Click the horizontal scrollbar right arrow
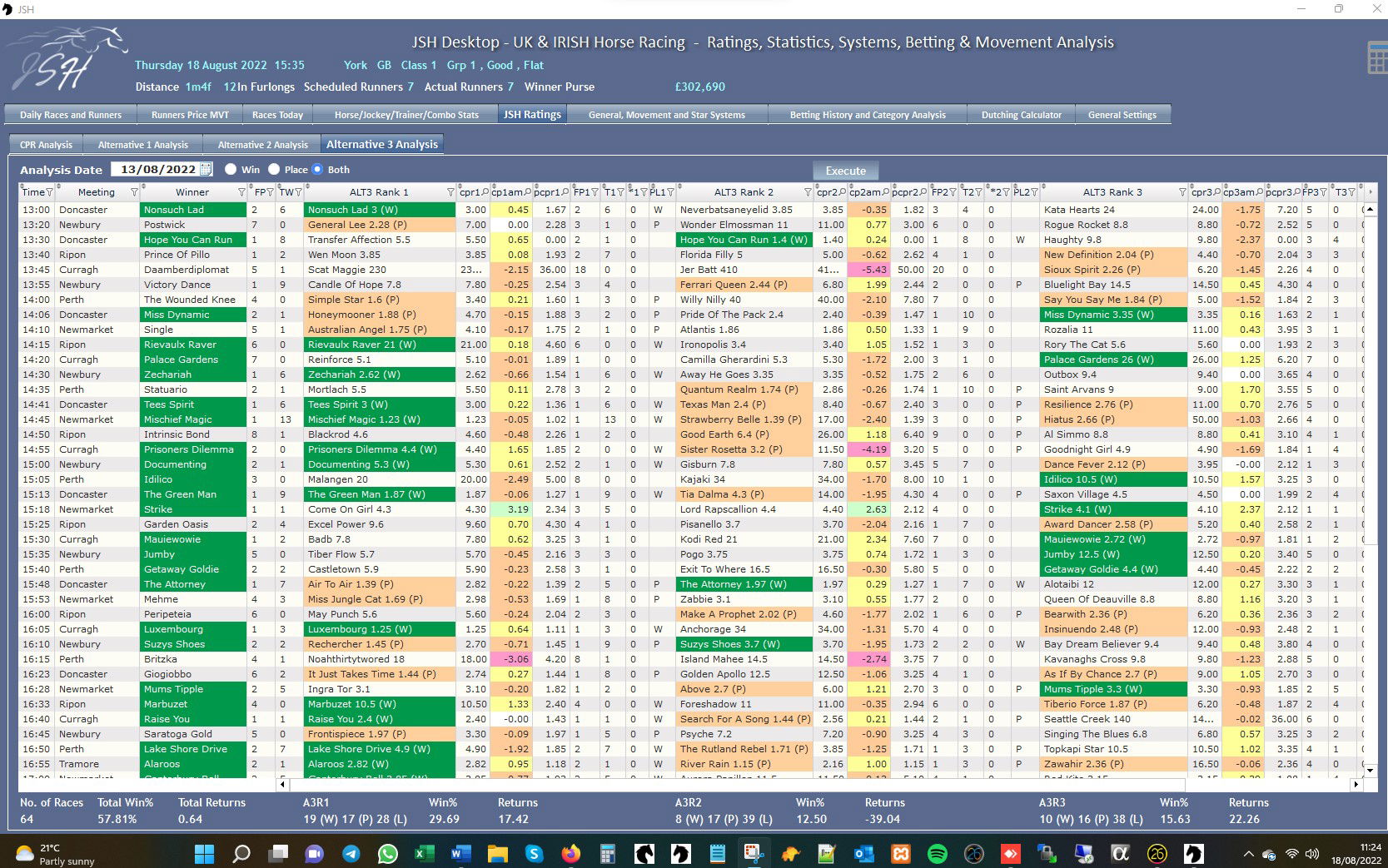The image size is (1388, 868). point(1356,784)
